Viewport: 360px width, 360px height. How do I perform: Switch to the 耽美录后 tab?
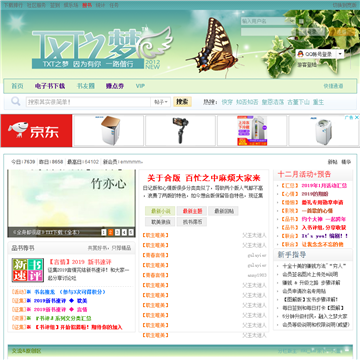click(x=160, y=222)
